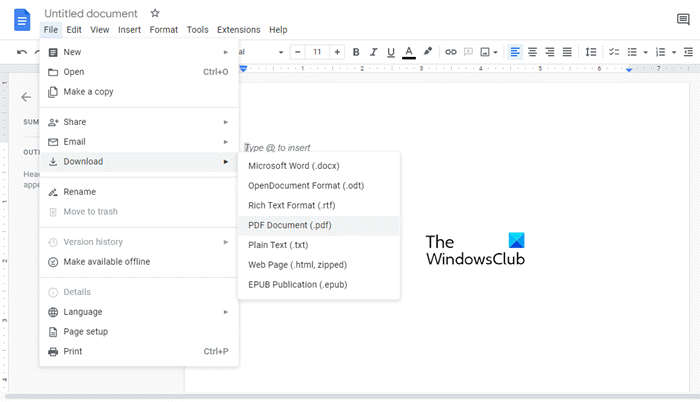Open comment history icon
The height and width of the screenshot is (402, 700).
pos(683,19)
